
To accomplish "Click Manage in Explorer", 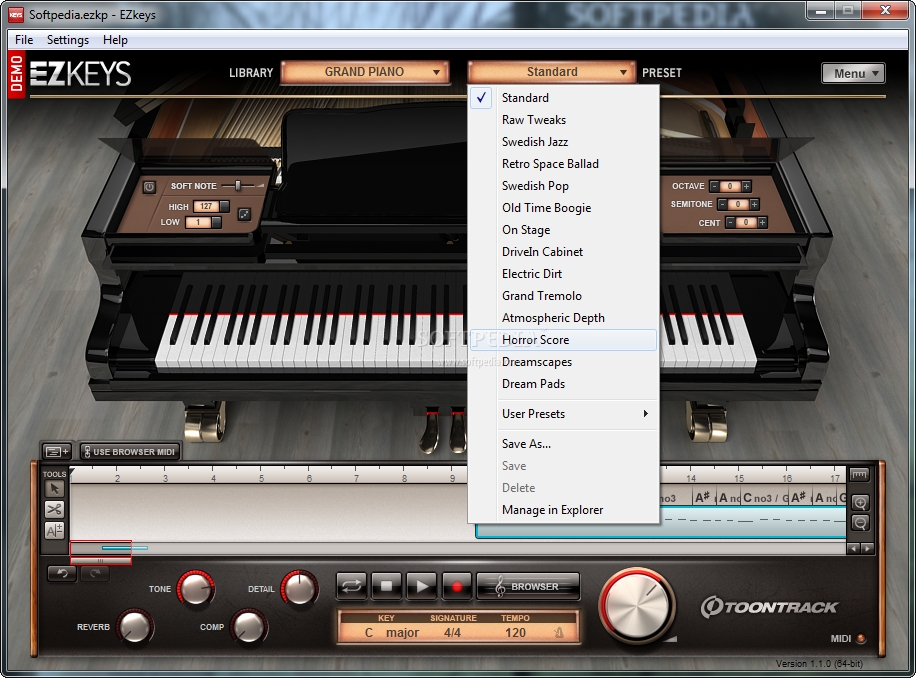I will (x=563, y=510).
